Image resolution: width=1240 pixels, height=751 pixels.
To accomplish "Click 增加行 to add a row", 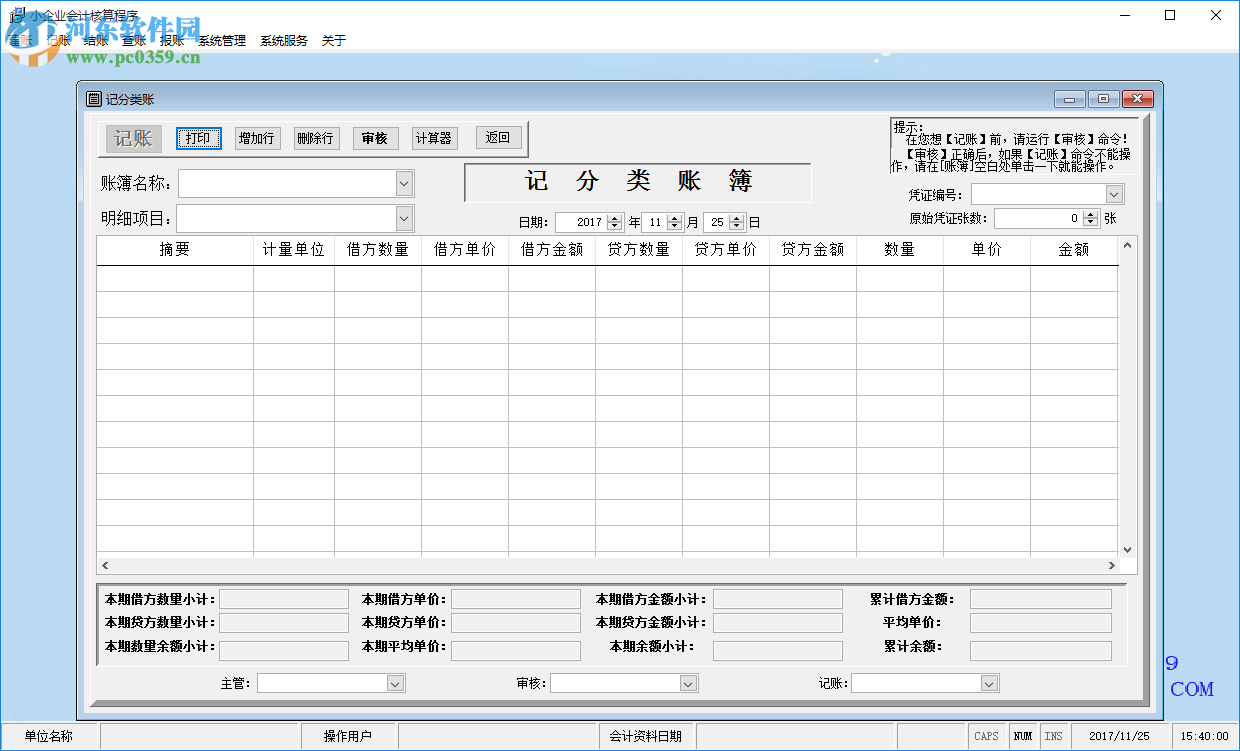I will click(x=256, y=138).
